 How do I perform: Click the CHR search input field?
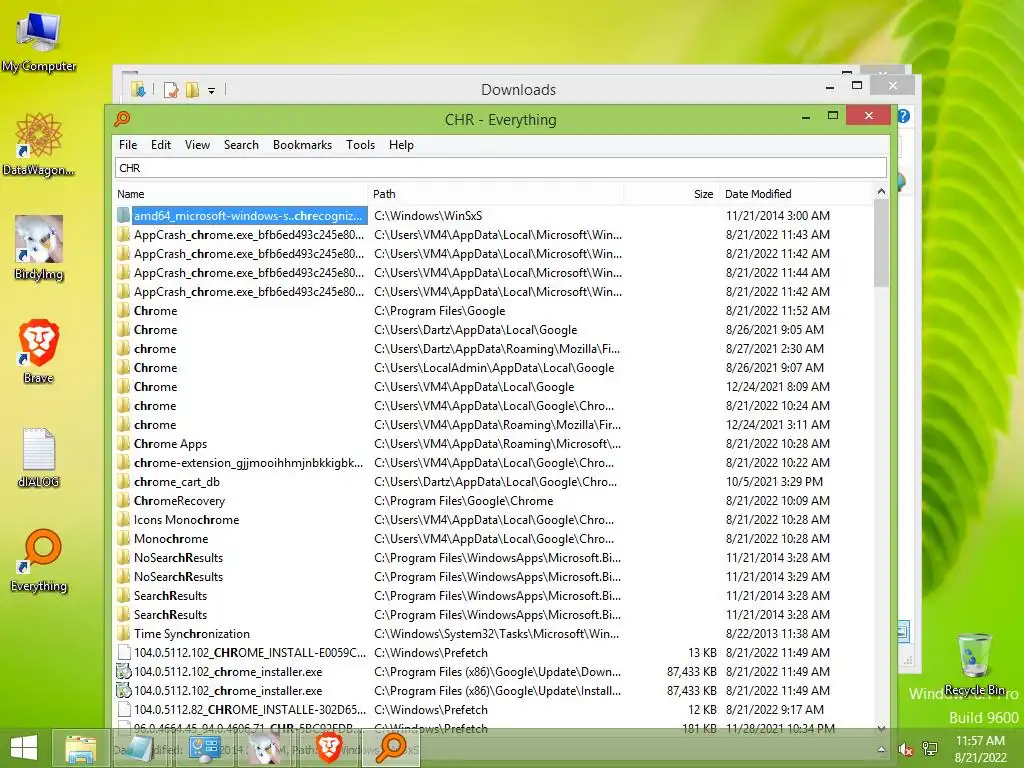(x=501, y=168)
